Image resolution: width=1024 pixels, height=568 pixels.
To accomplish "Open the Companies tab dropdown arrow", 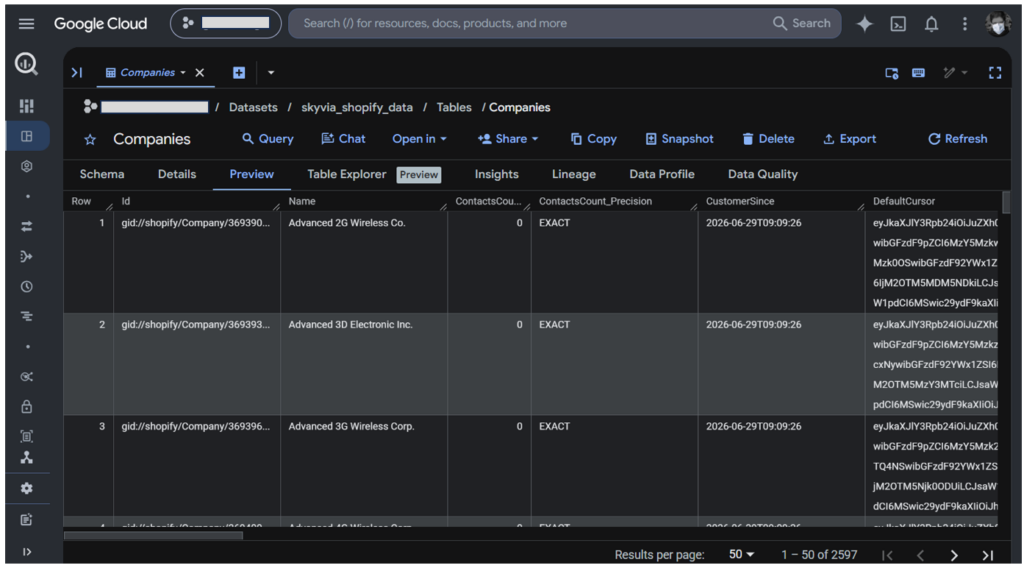I will [183, 72].
